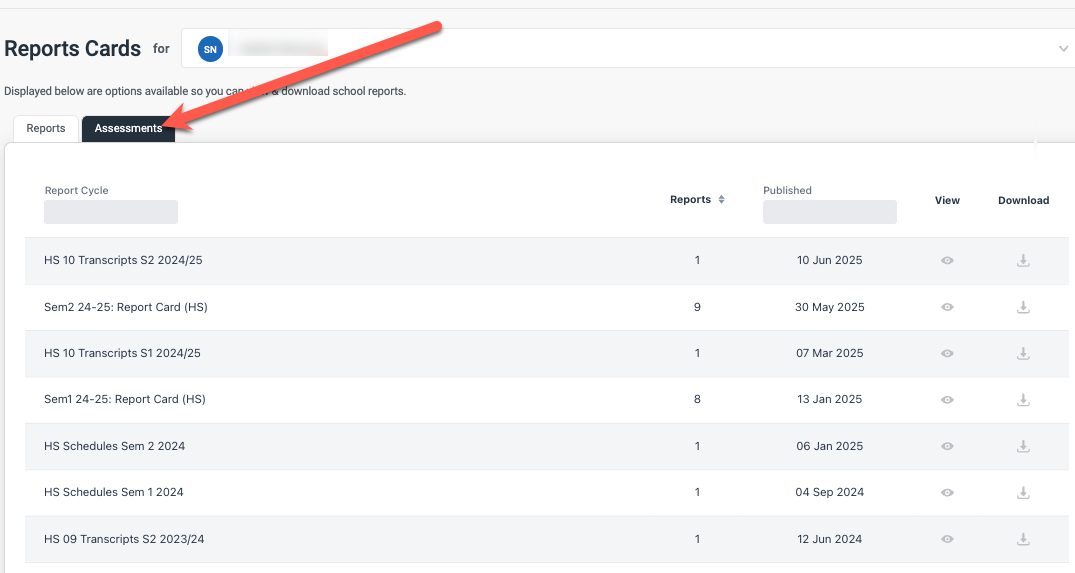Select the HS 09 Transcripts S2 2023/24 row
1075x573 pixels.
[125, 539]
